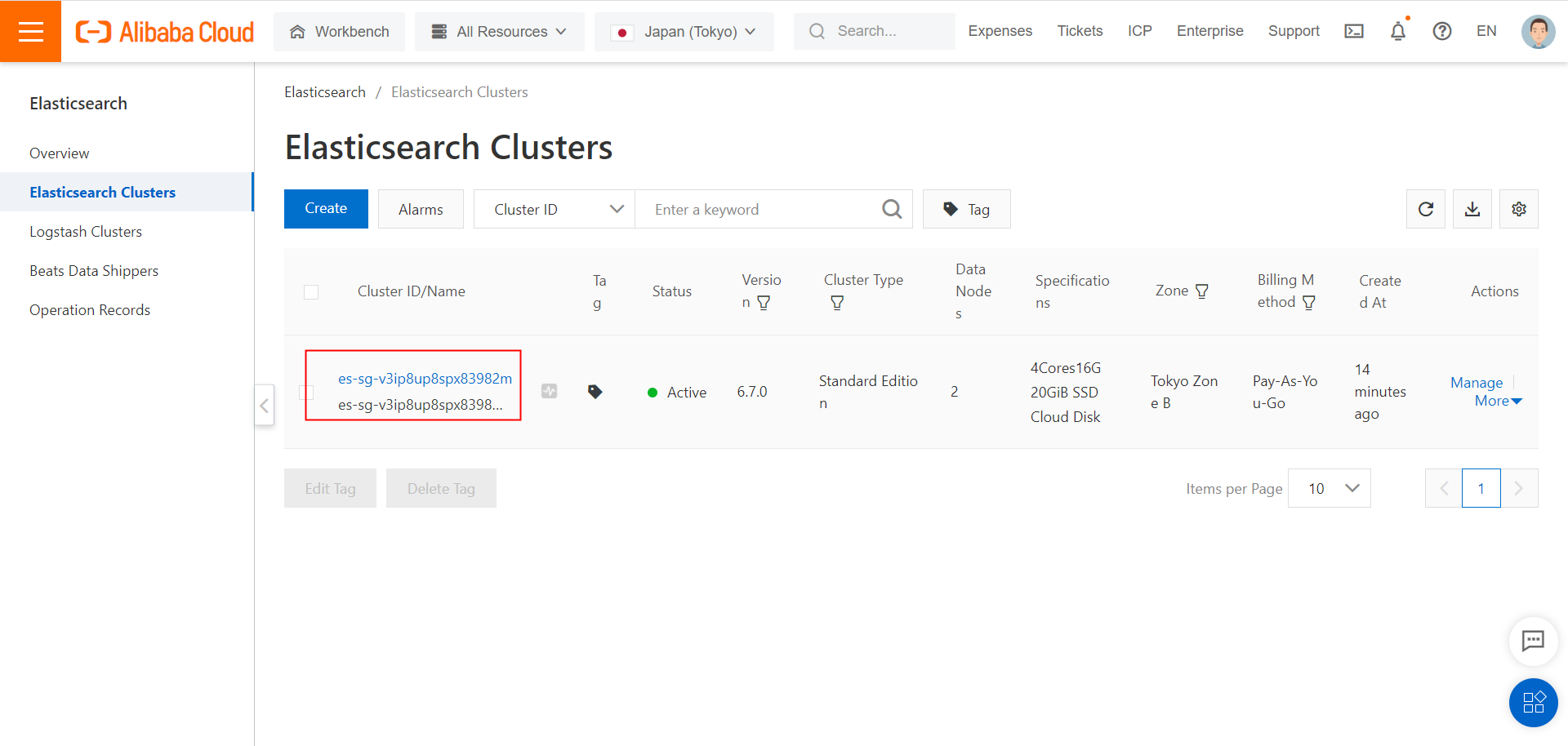Select page 1 in pagination
The height and width of the screenshot is (746, 1568).
[1481, 488]
